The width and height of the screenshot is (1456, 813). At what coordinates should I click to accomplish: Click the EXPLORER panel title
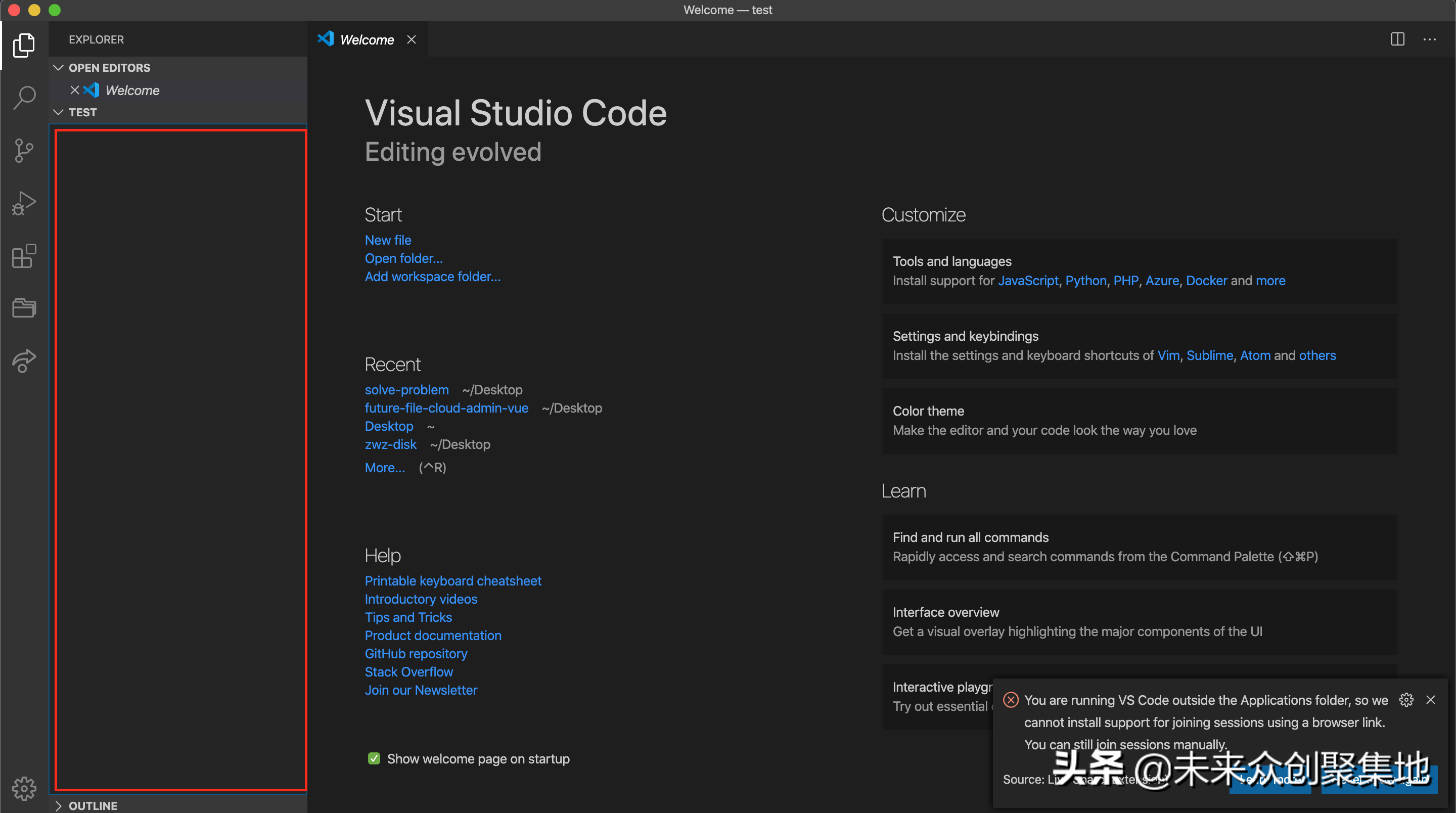(x=96, y=39)
